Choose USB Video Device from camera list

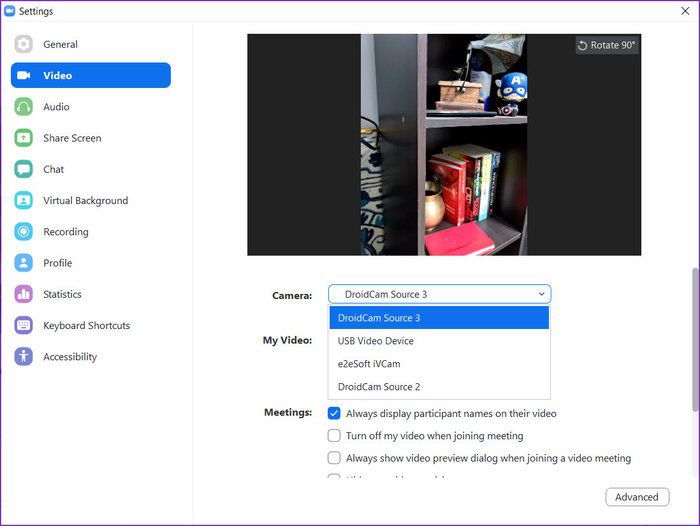point(439,341)
